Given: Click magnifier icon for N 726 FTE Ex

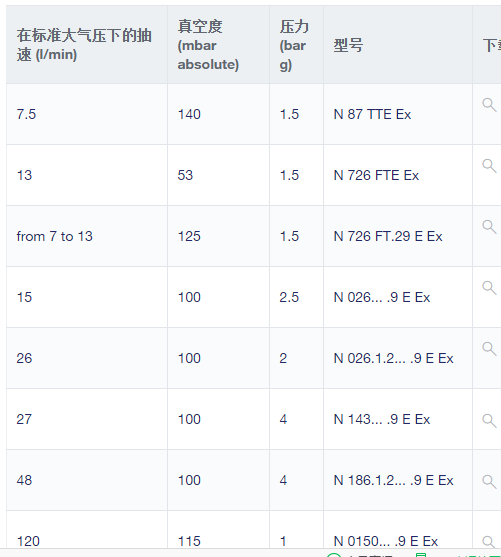Looking at the screenshot, I should point(489,166).
